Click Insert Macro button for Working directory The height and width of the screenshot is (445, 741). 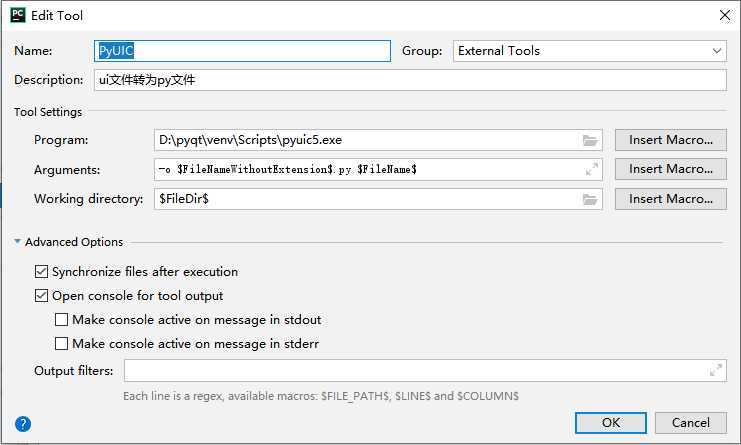point(671,199)
